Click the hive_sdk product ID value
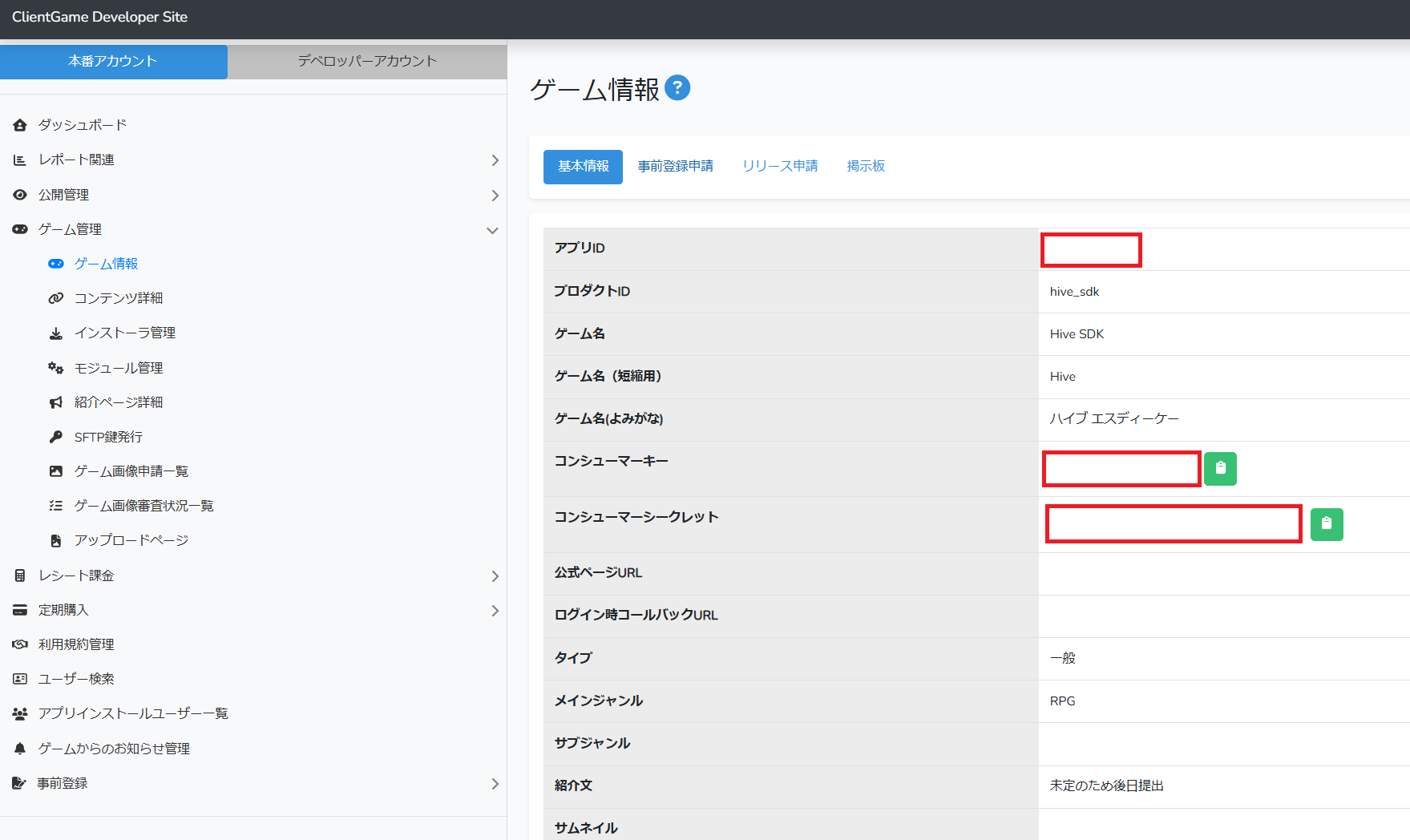This screenshot has height=840, width=1410. (1074, 292)
